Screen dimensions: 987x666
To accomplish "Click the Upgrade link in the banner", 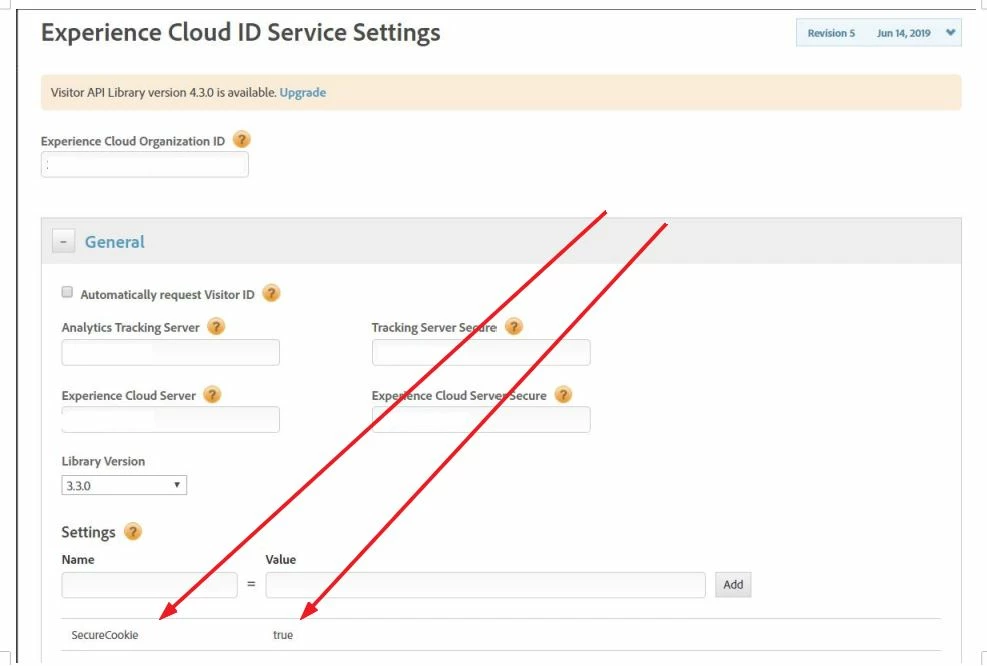I will [x=303, y=93].
